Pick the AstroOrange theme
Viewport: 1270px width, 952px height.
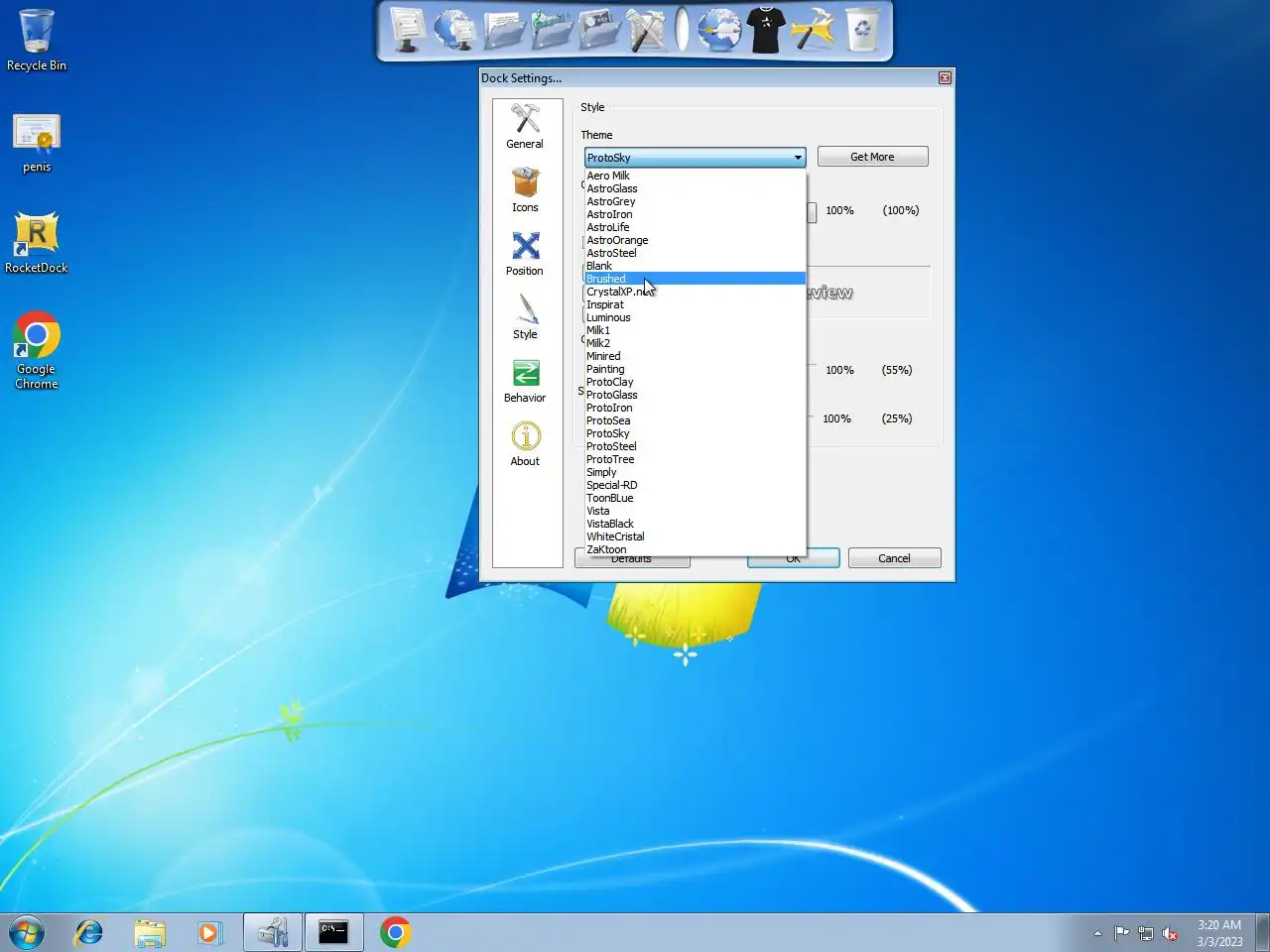(x=695, y=240)
